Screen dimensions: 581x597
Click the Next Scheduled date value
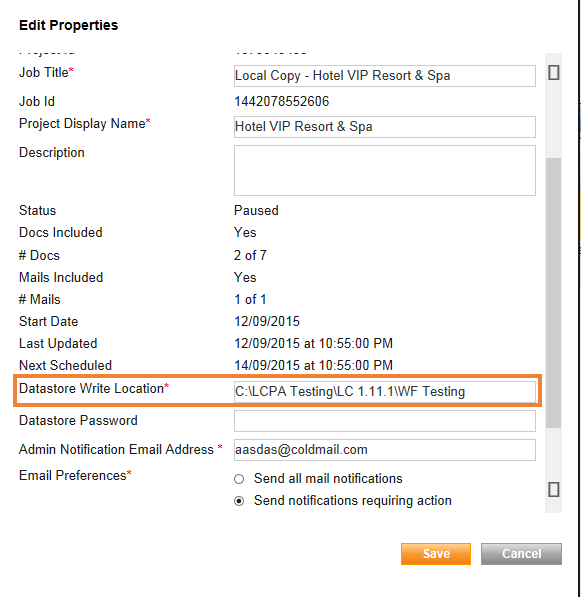coord(313,366)
